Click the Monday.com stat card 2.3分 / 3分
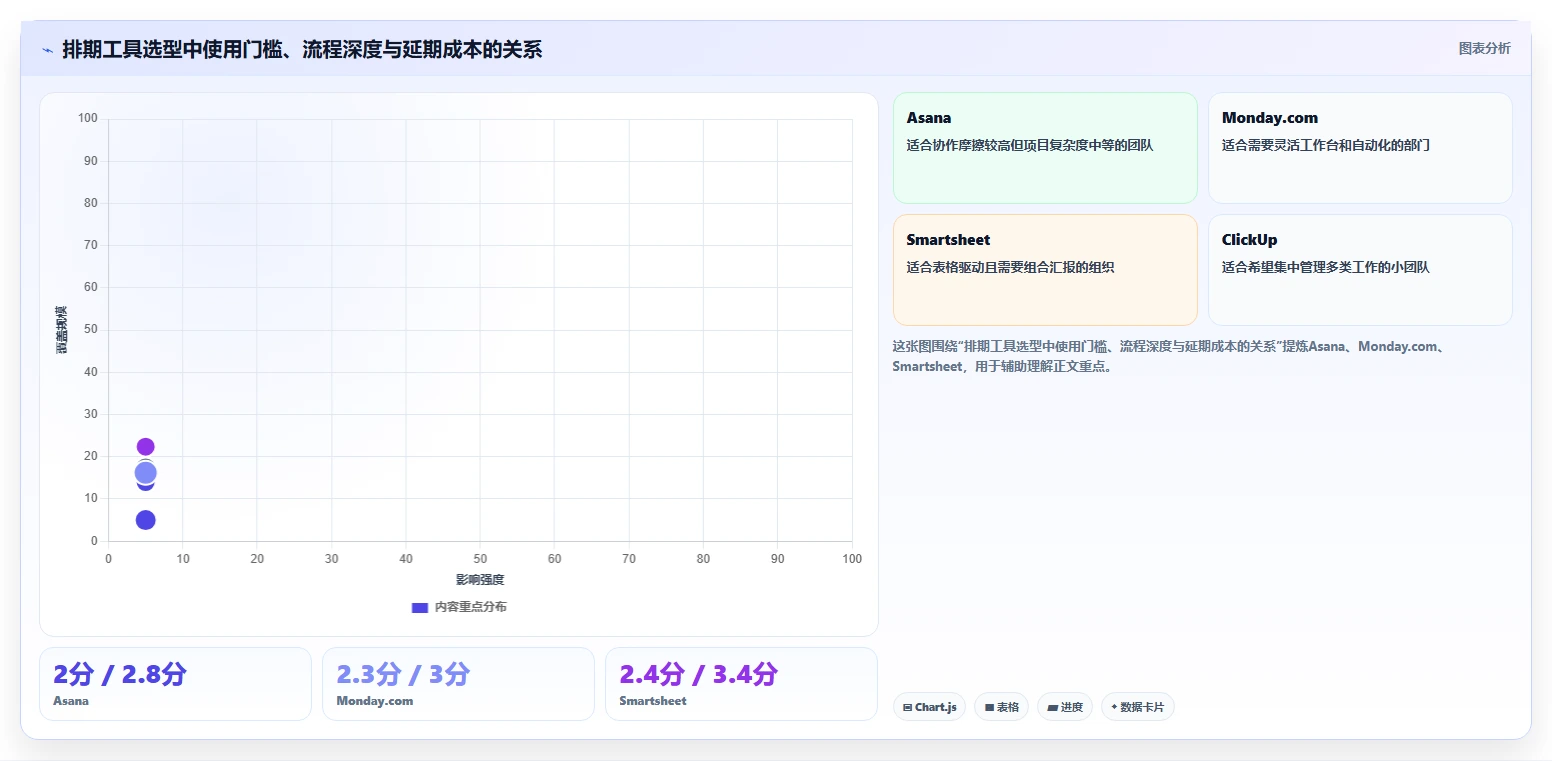This screenshot has height=761, width=1552. pos(458,684)
